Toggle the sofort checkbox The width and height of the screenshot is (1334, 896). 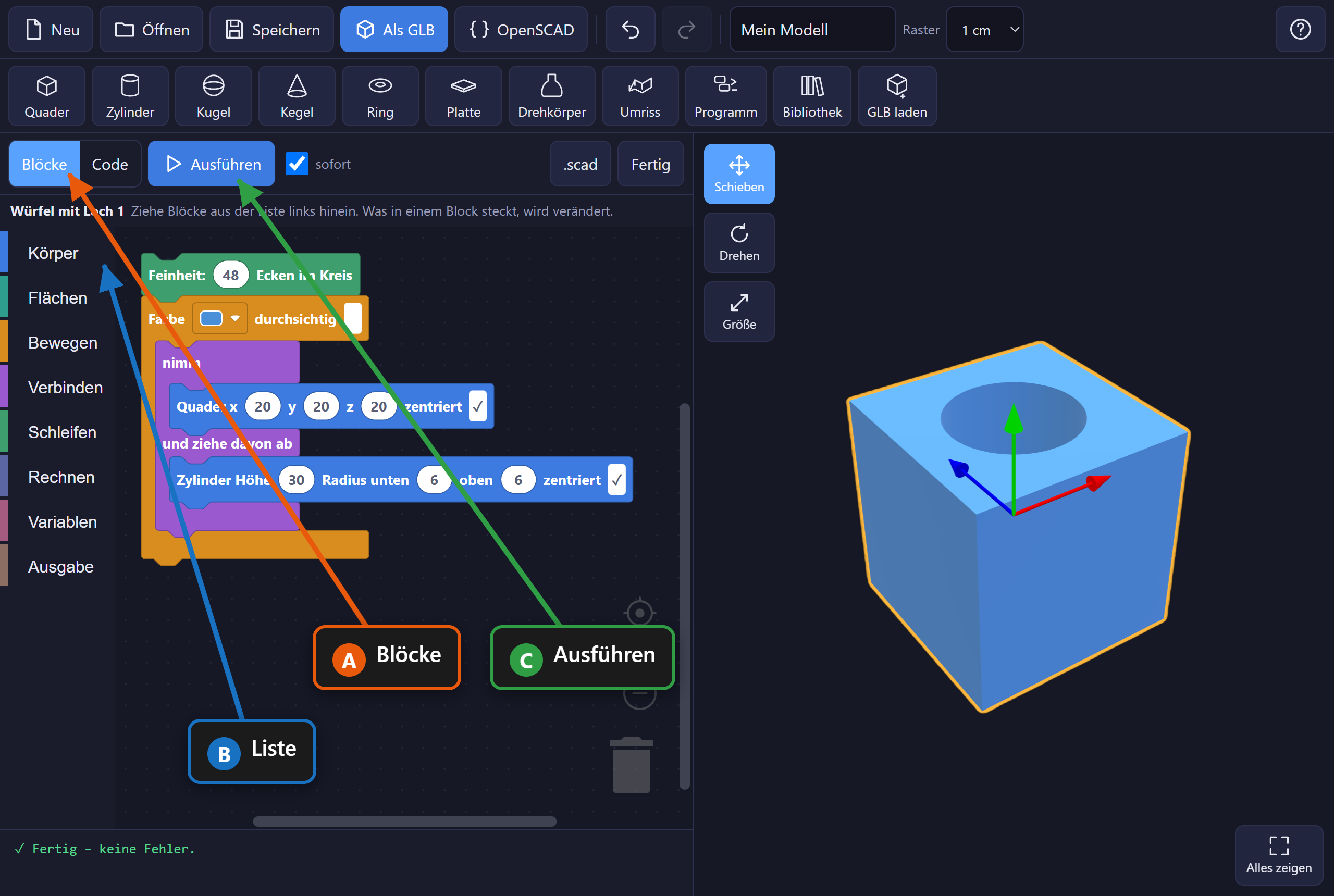tap(297, 164)
